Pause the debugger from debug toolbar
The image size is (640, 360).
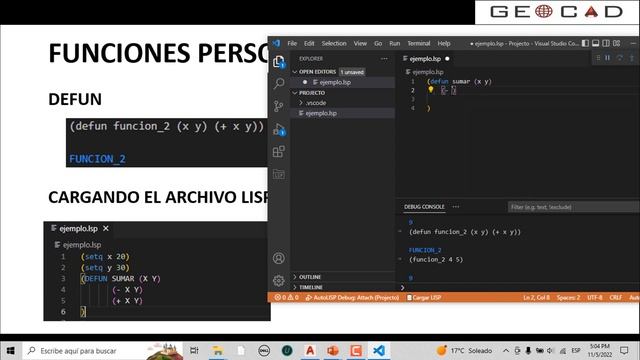608,58
